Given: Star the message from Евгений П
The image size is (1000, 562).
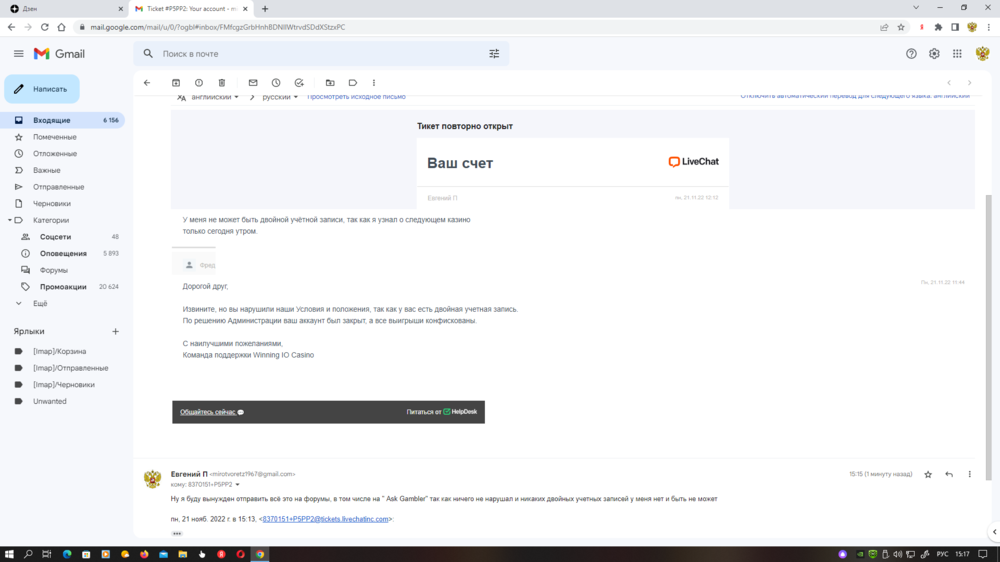Looking at the screenshot, I should coord(928,474).
